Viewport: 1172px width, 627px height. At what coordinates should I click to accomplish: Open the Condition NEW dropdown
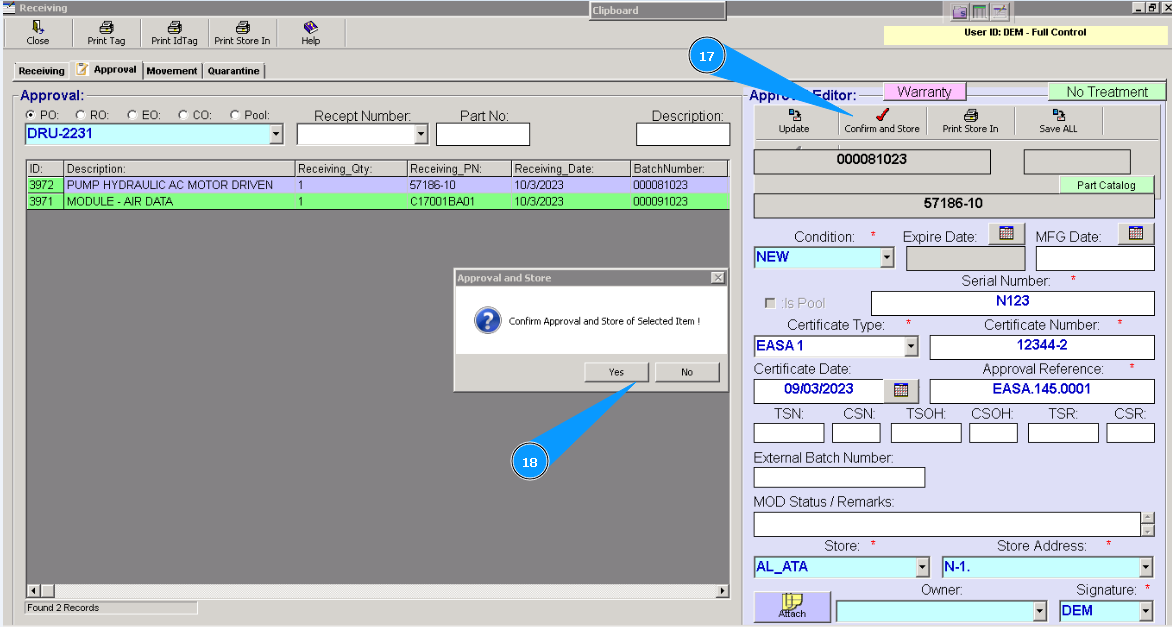click(x=886, y=258)
